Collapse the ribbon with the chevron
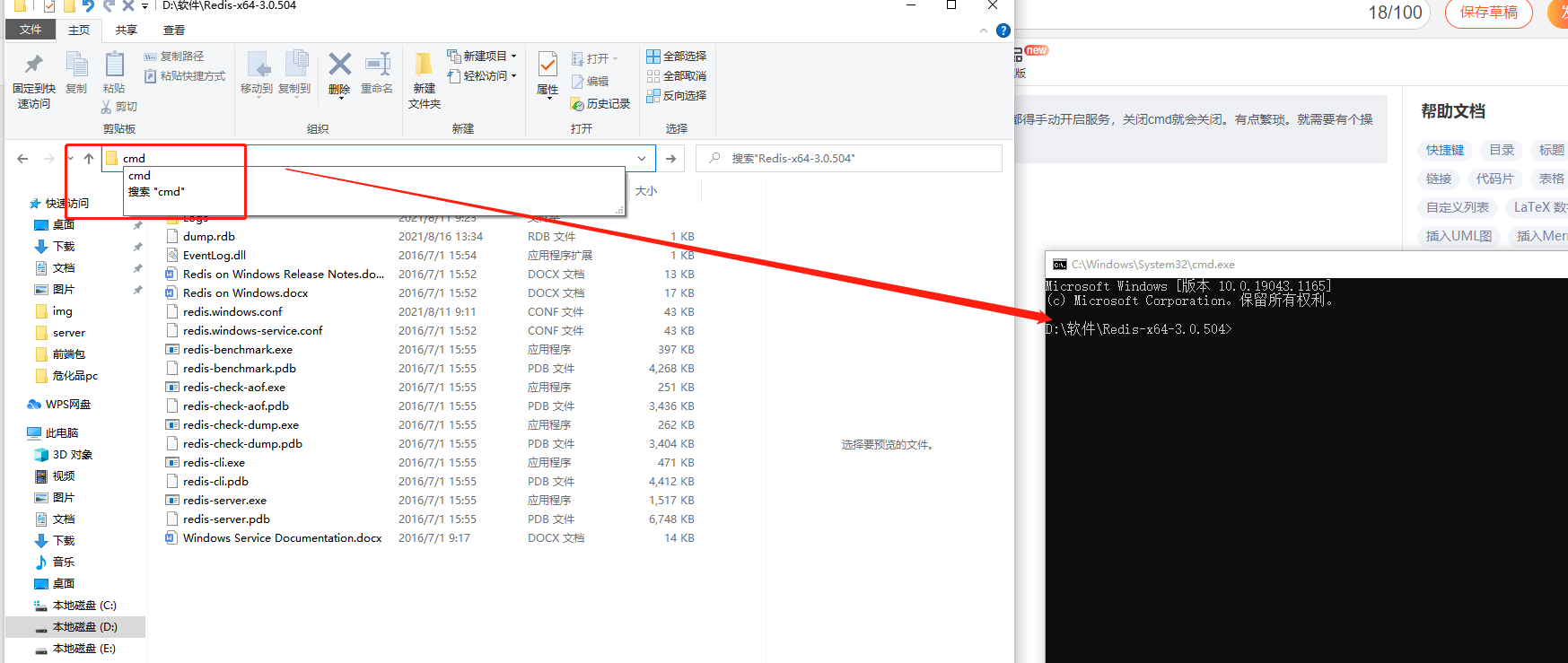The image size is (1568, 663). (984, 31)
